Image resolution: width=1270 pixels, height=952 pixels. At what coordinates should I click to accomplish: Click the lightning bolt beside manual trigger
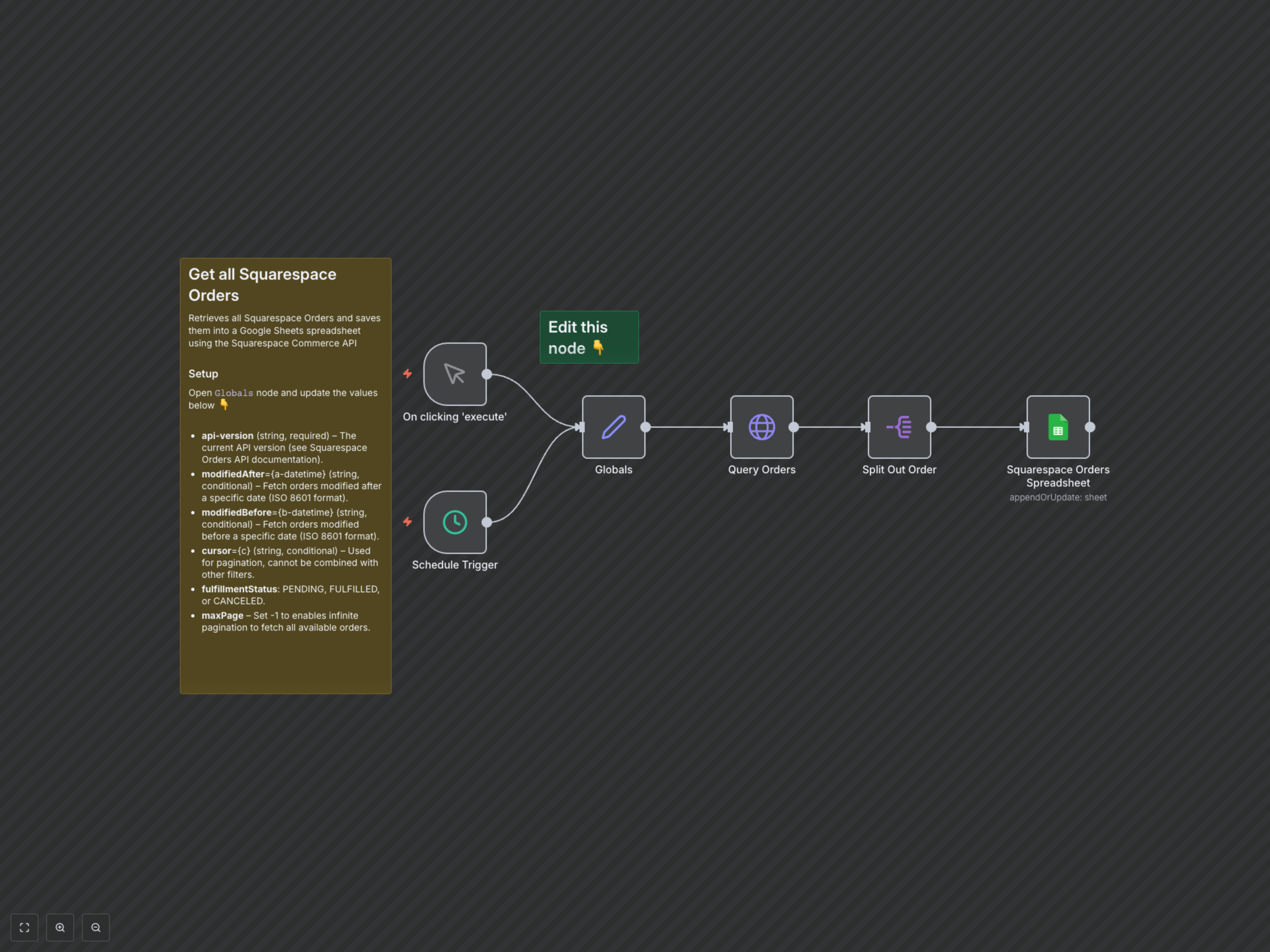[407, 374]
